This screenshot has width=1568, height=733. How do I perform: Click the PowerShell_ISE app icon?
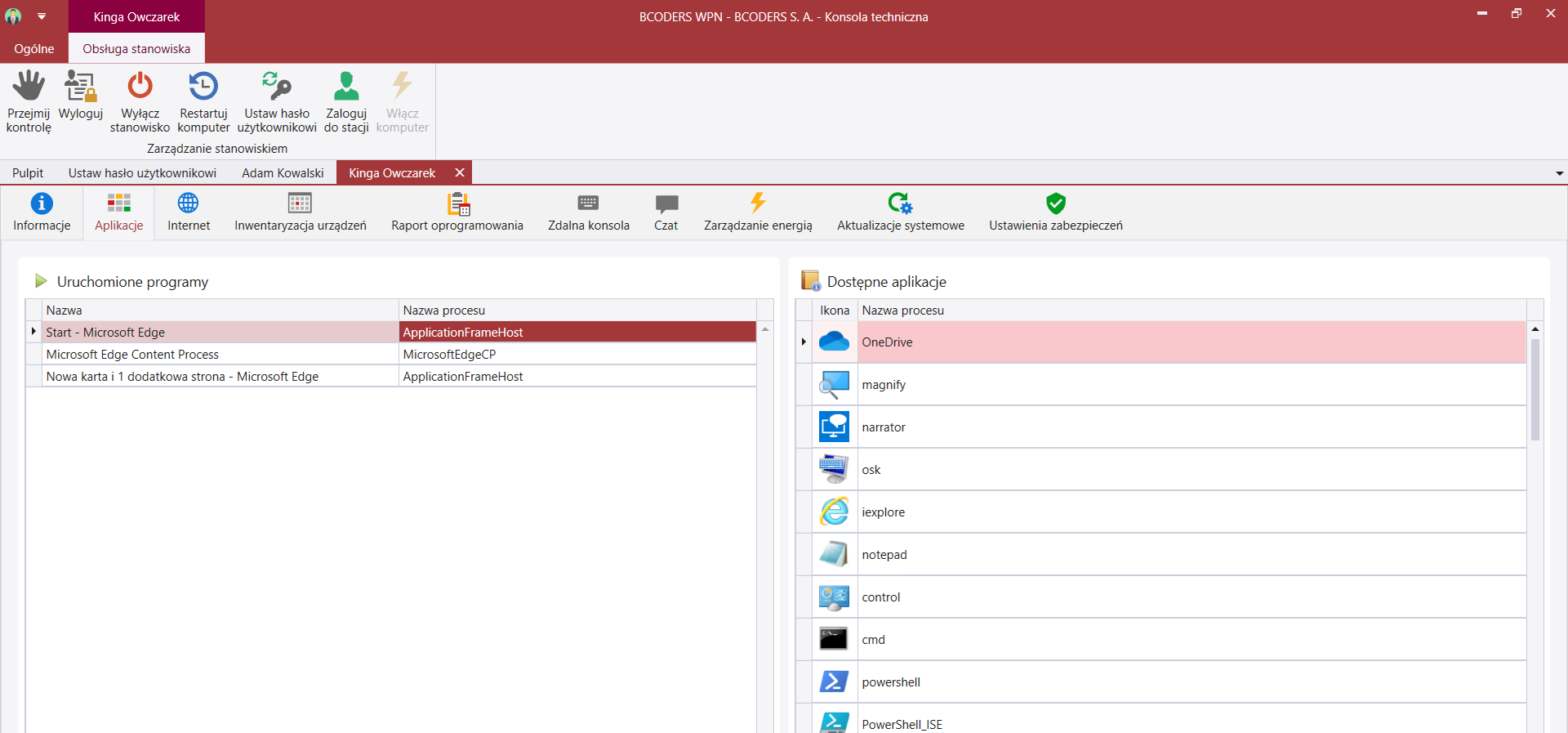click(x=834, y=722)
